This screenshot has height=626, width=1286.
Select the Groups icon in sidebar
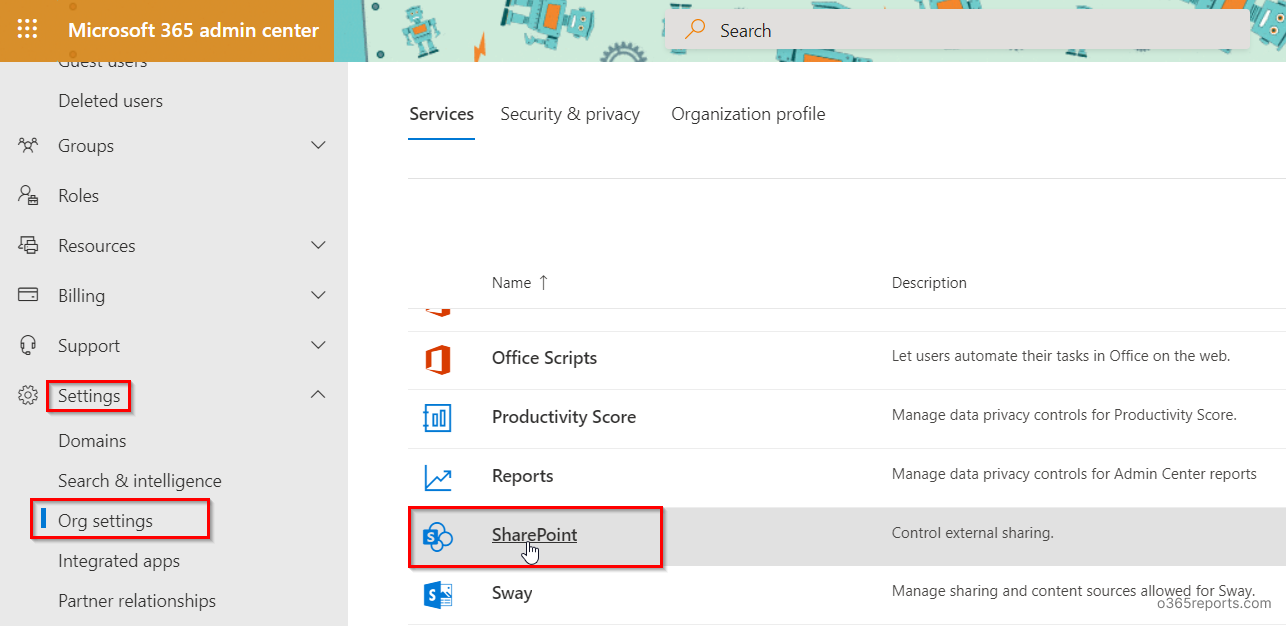tap(28, 145)
